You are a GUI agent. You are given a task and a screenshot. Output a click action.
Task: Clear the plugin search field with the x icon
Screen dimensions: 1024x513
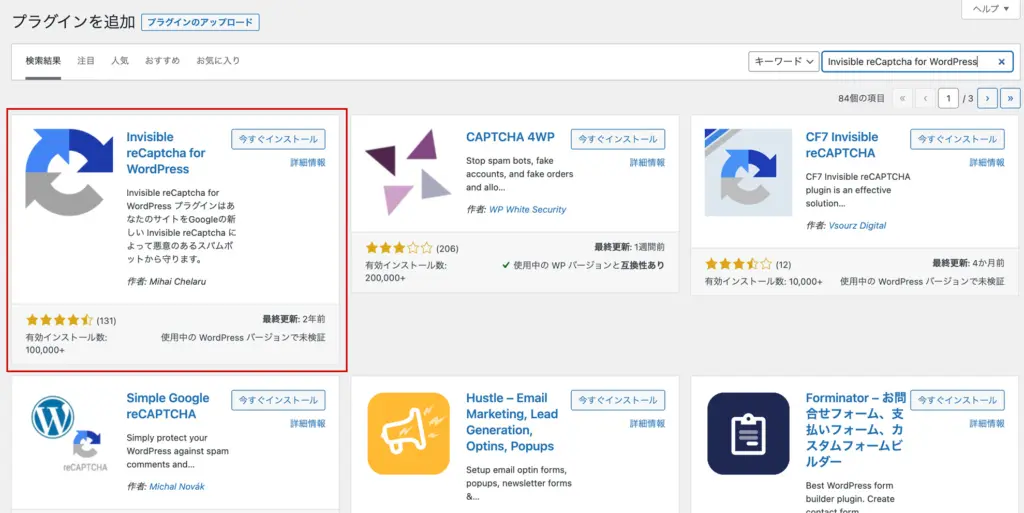(x=1001, y=61)
